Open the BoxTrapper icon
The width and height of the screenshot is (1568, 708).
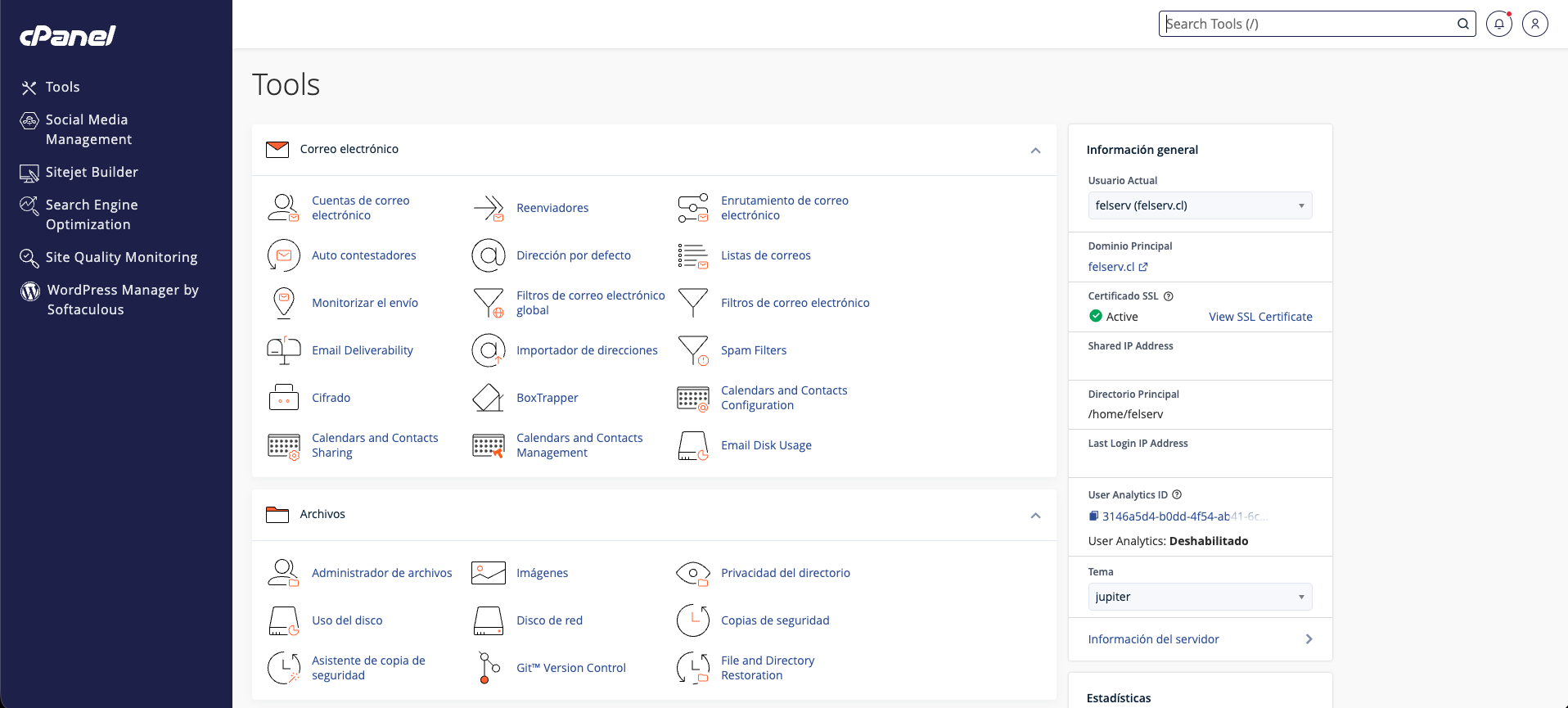(x=489, y=398)
